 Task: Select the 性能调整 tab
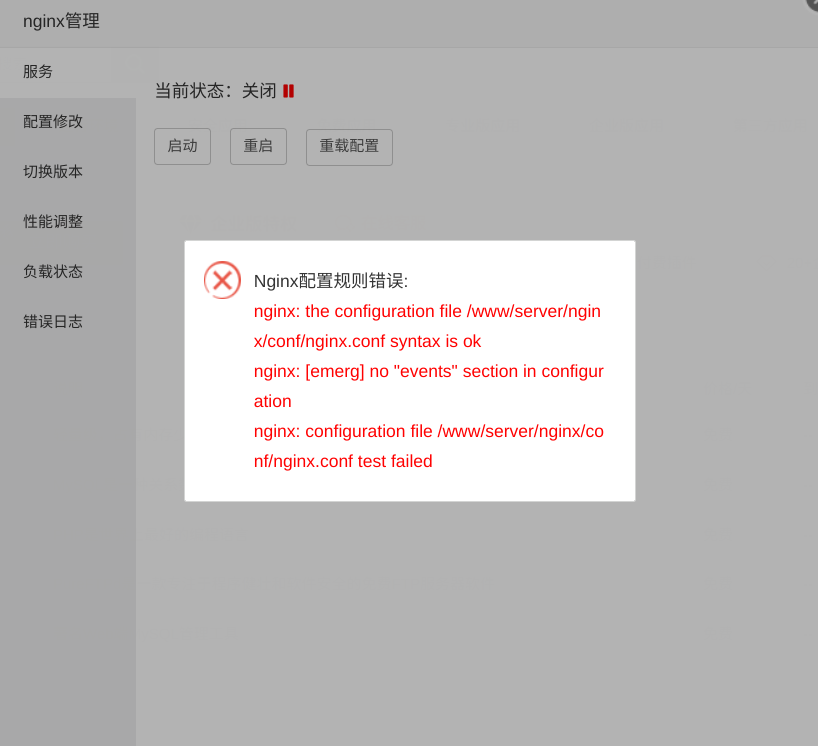(68, 222)
